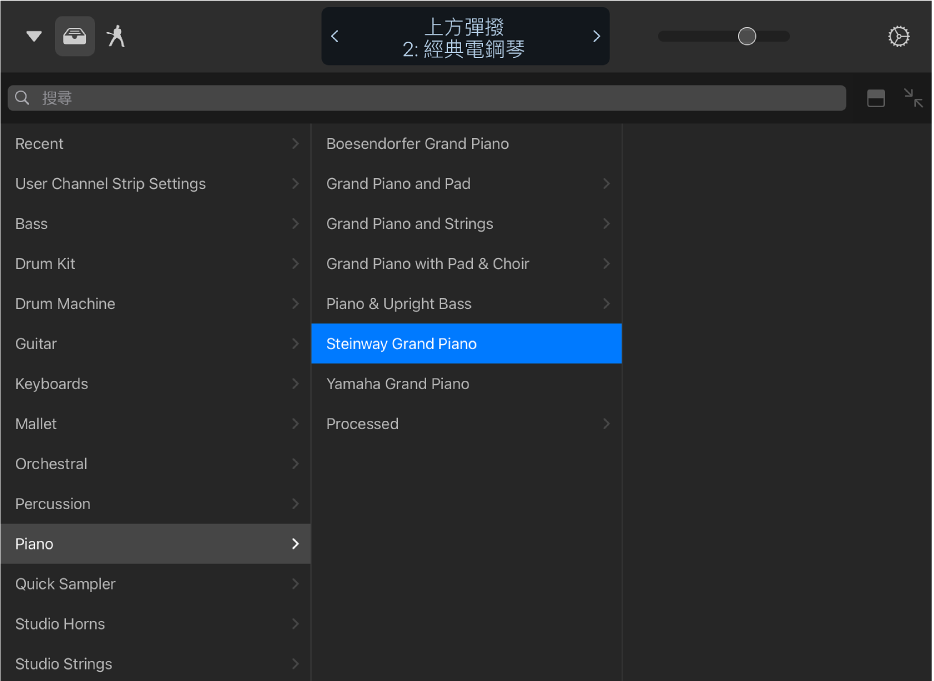Click the patch name display
The image size is (934, 681).
click(465, 36)
